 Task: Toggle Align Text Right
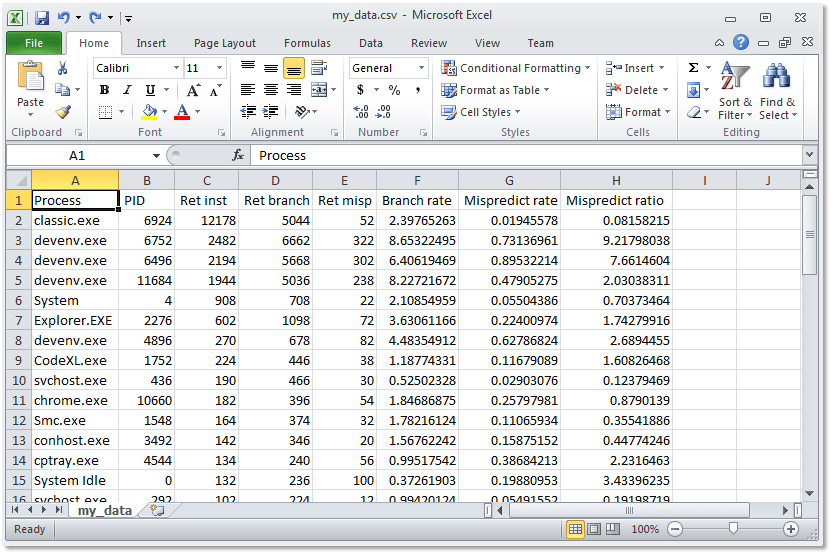[x=294, y=90]
